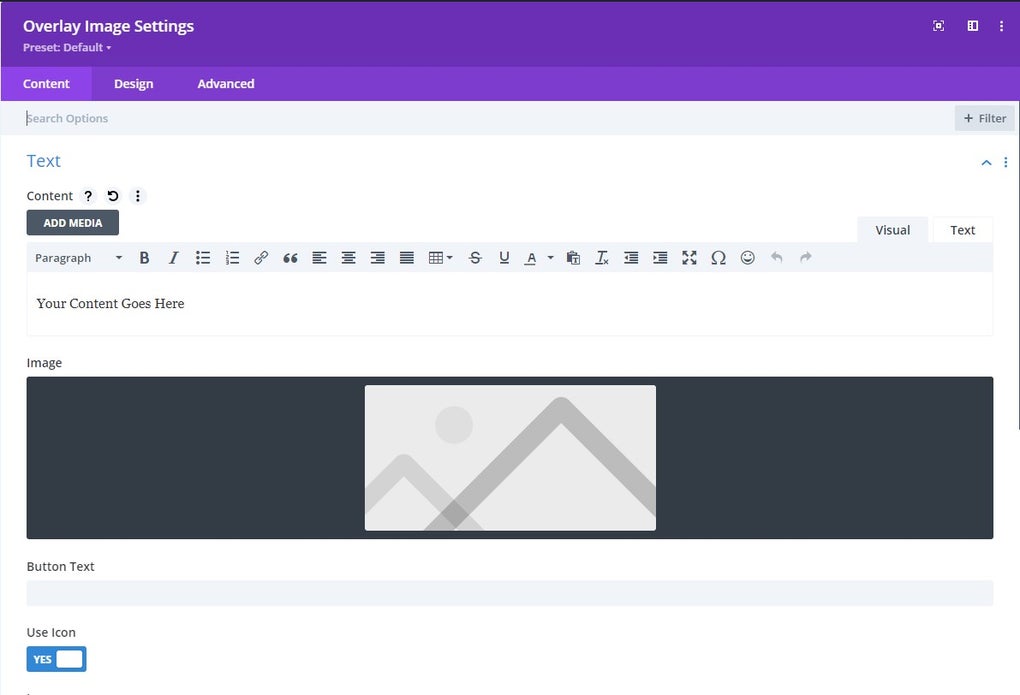Click the Add Media button
This screenshot has width=1020, height=695.
tap(71, 222)
